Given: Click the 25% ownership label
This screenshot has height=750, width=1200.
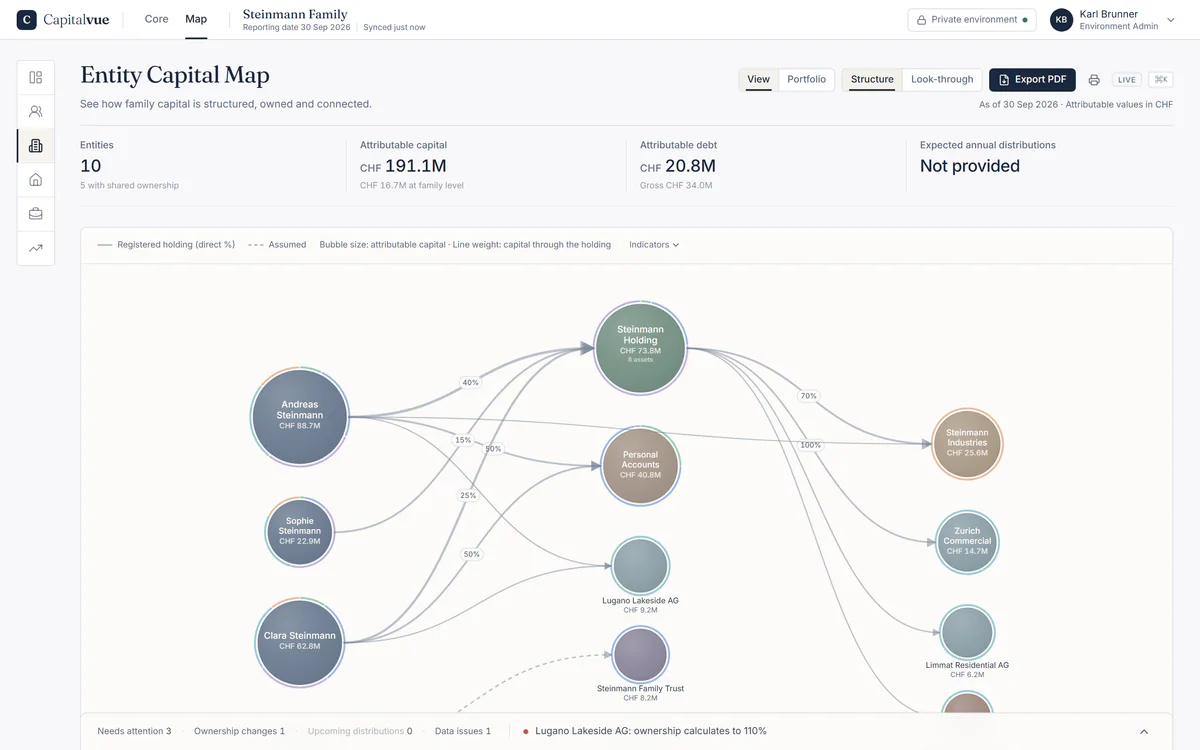Looking at the screenshot, I should [468, 495].
